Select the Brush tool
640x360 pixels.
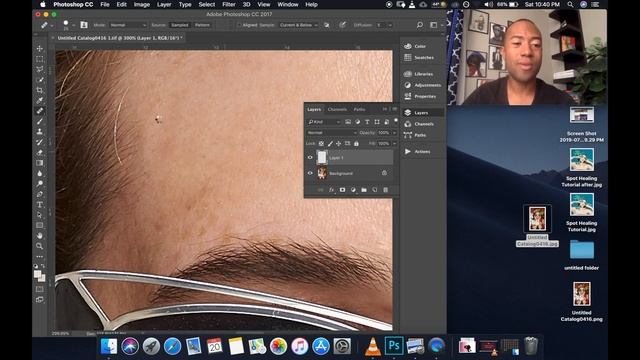coord(40,121)
